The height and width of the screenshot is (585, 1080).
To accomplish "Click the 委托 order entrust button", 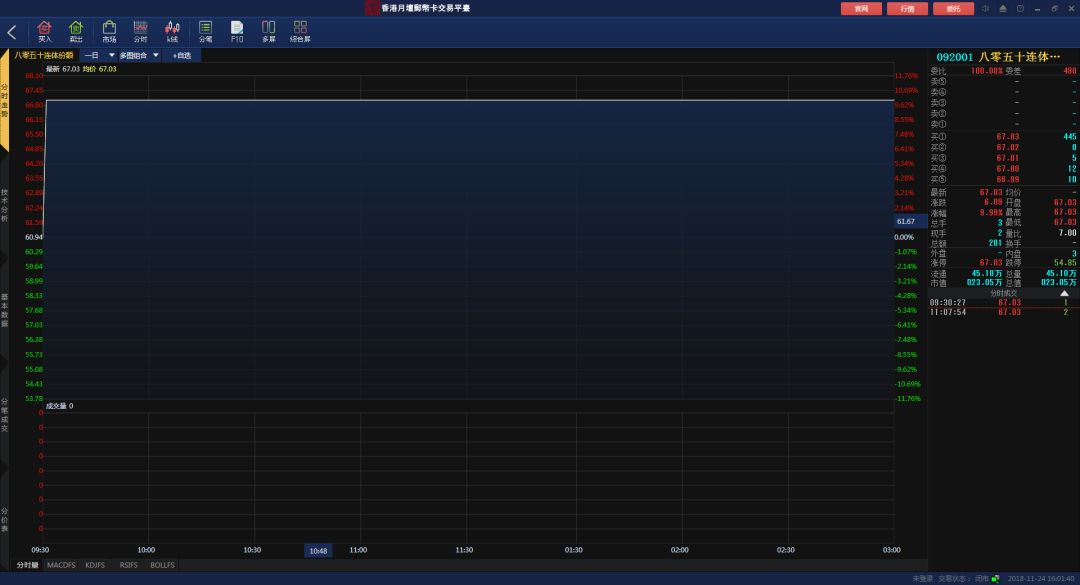I will tap(953, 8).
